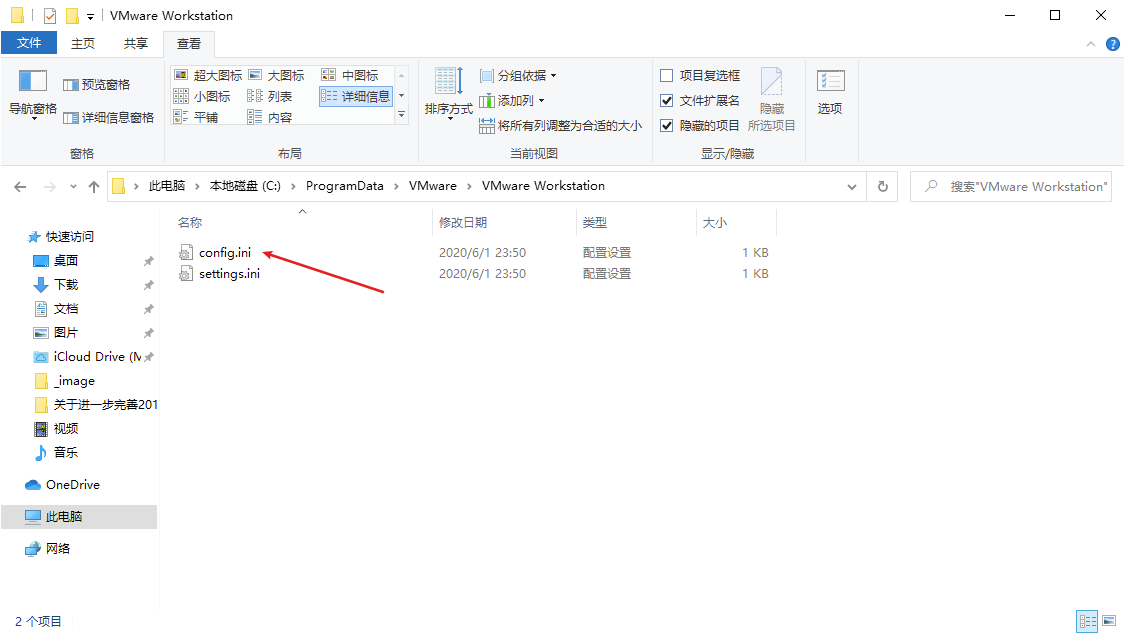Toggle the Preview pane (预览窗格)
Viewport: 1125px width, 634px height.
pyautogui.click(x=96, y=85)
